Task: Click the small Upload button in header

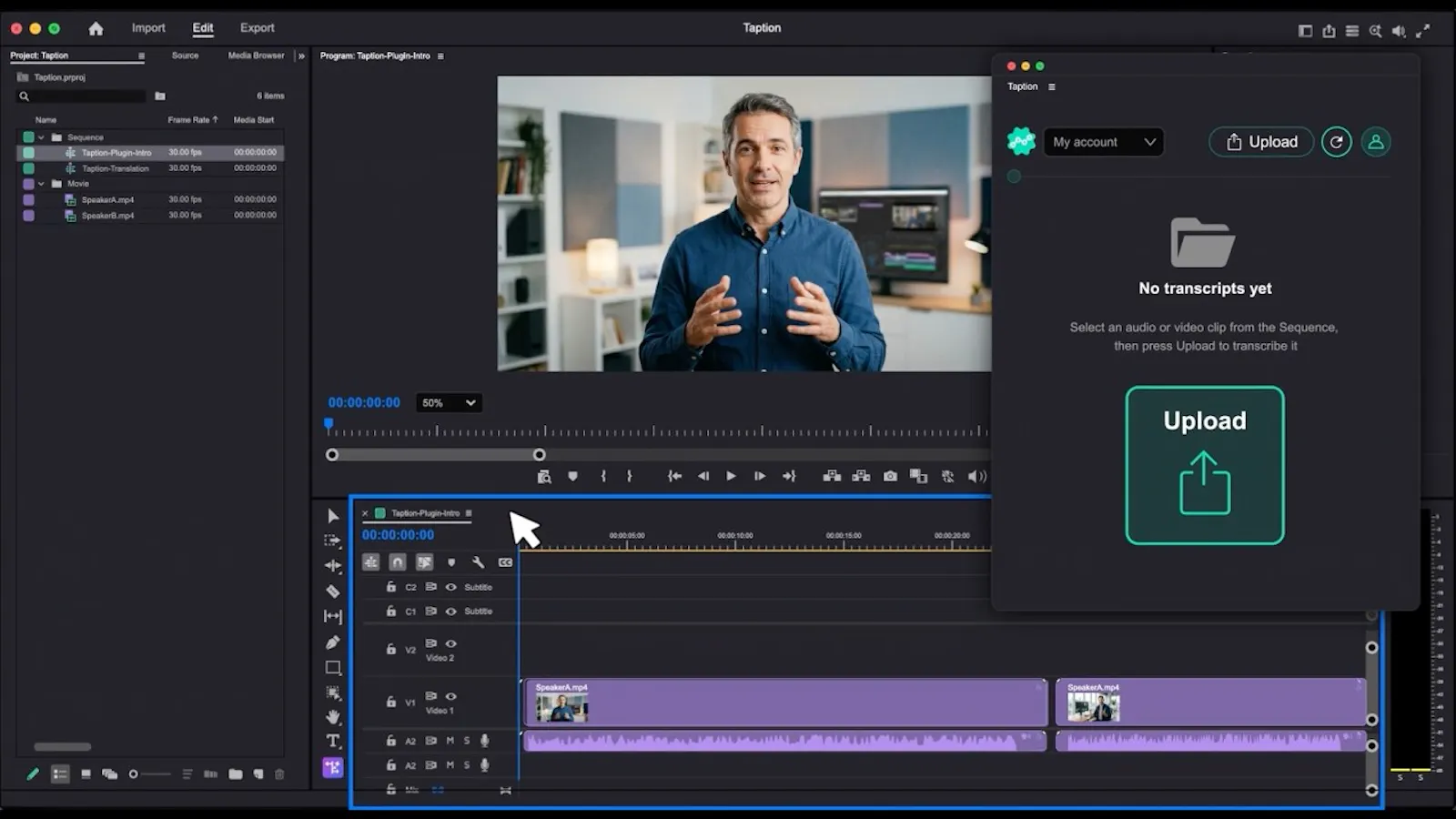Action: click(x=1261, y=142)
